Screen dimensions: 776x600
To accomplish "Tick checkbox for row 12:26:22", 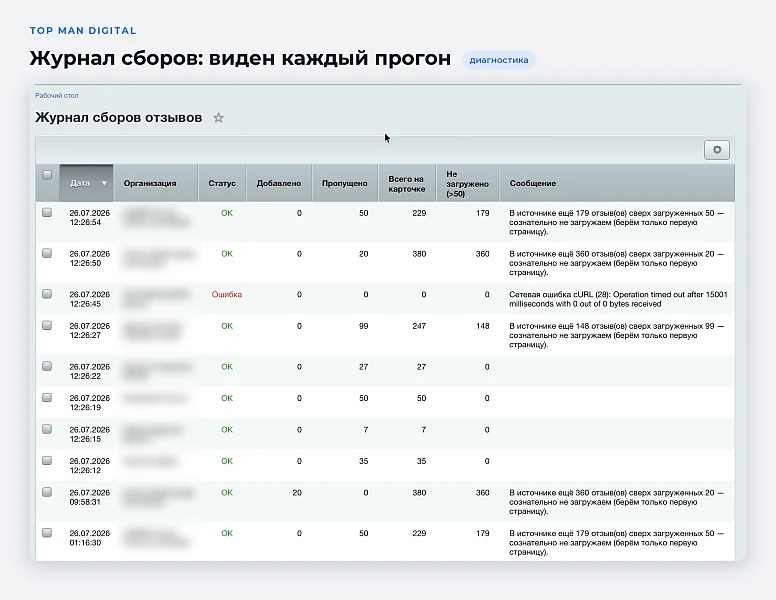I will pos(47,366).
